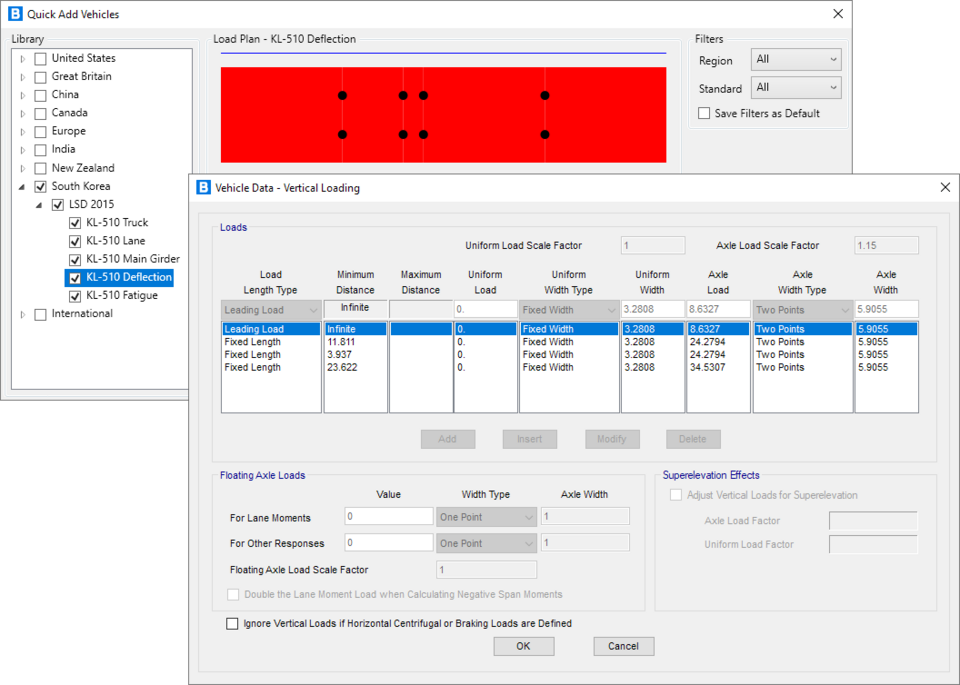Open the Region filter dropdown

[x=796, y=60]
